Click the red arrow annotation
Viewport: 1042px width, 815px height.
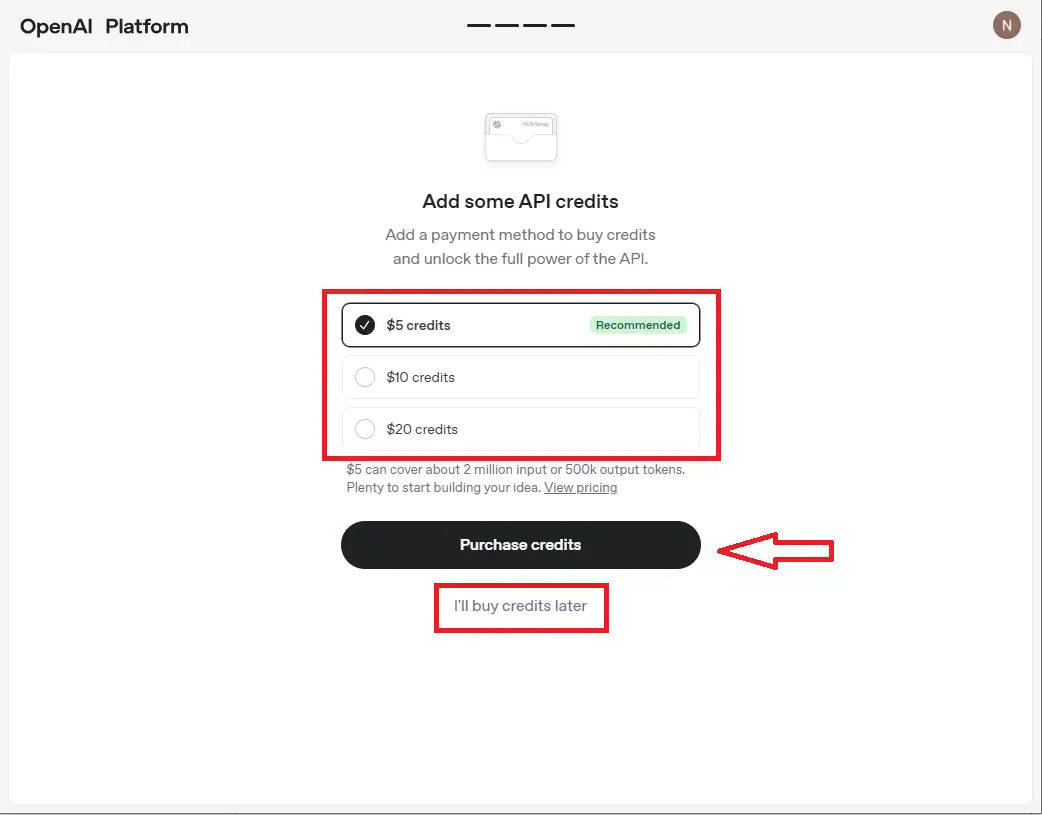(776, 550)
